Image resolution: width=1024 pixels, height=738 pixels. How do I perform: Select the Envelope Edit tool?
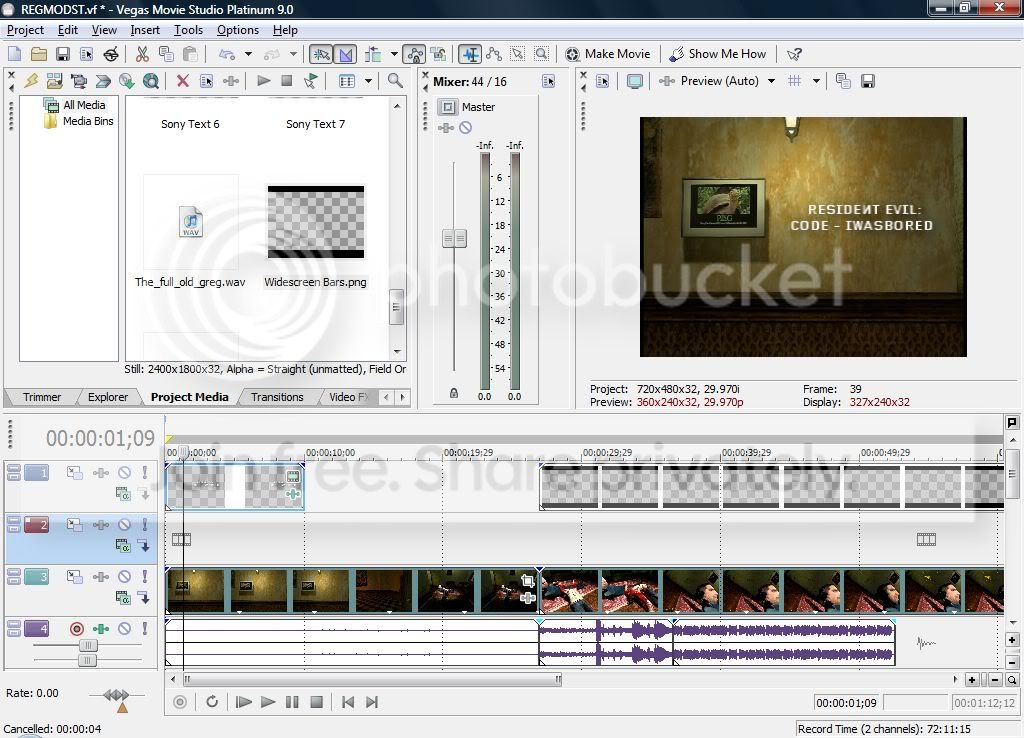click(x=494, y=54)
